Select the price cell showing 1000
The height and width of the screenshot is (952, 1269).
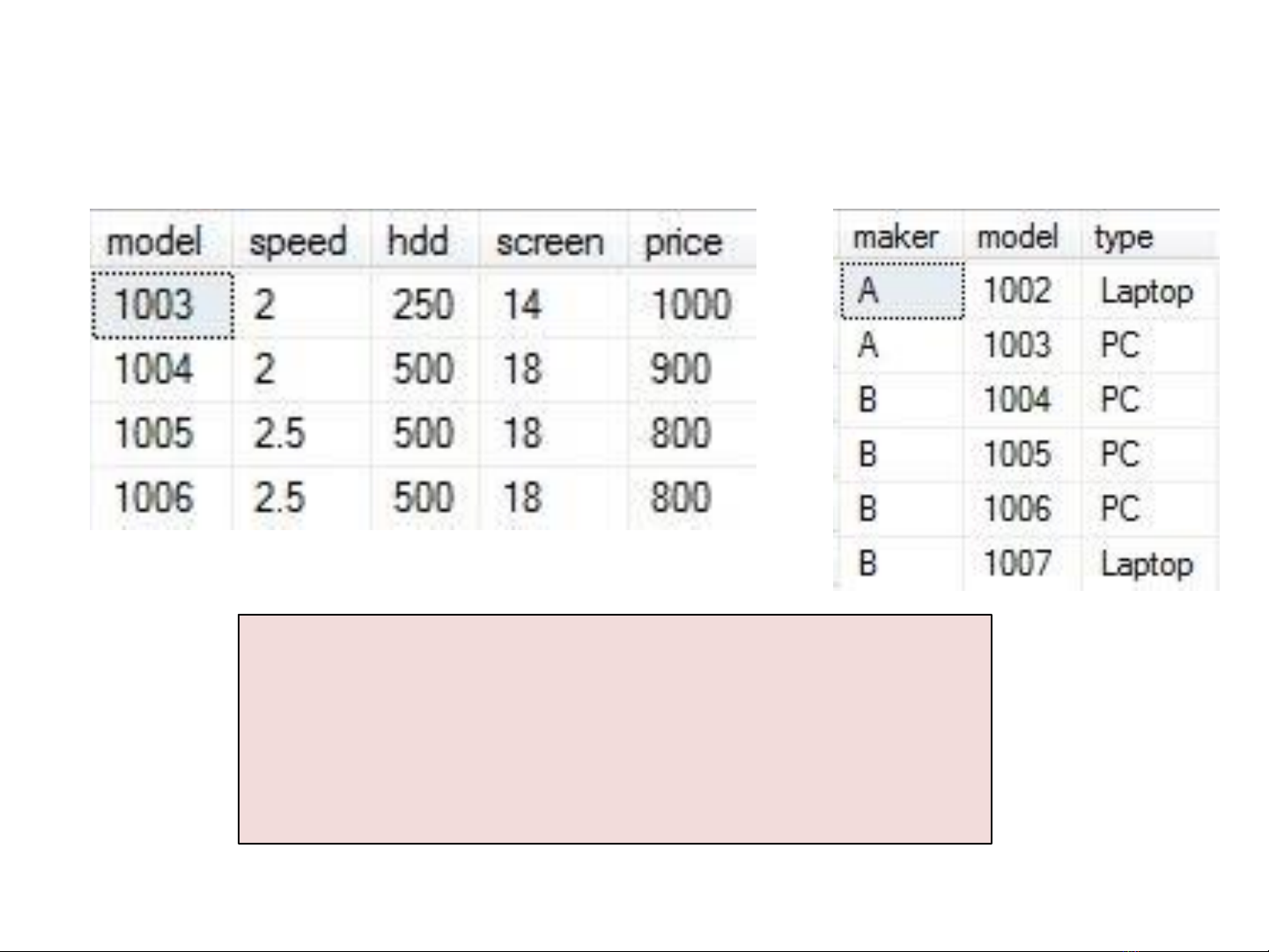click(690, 306)
